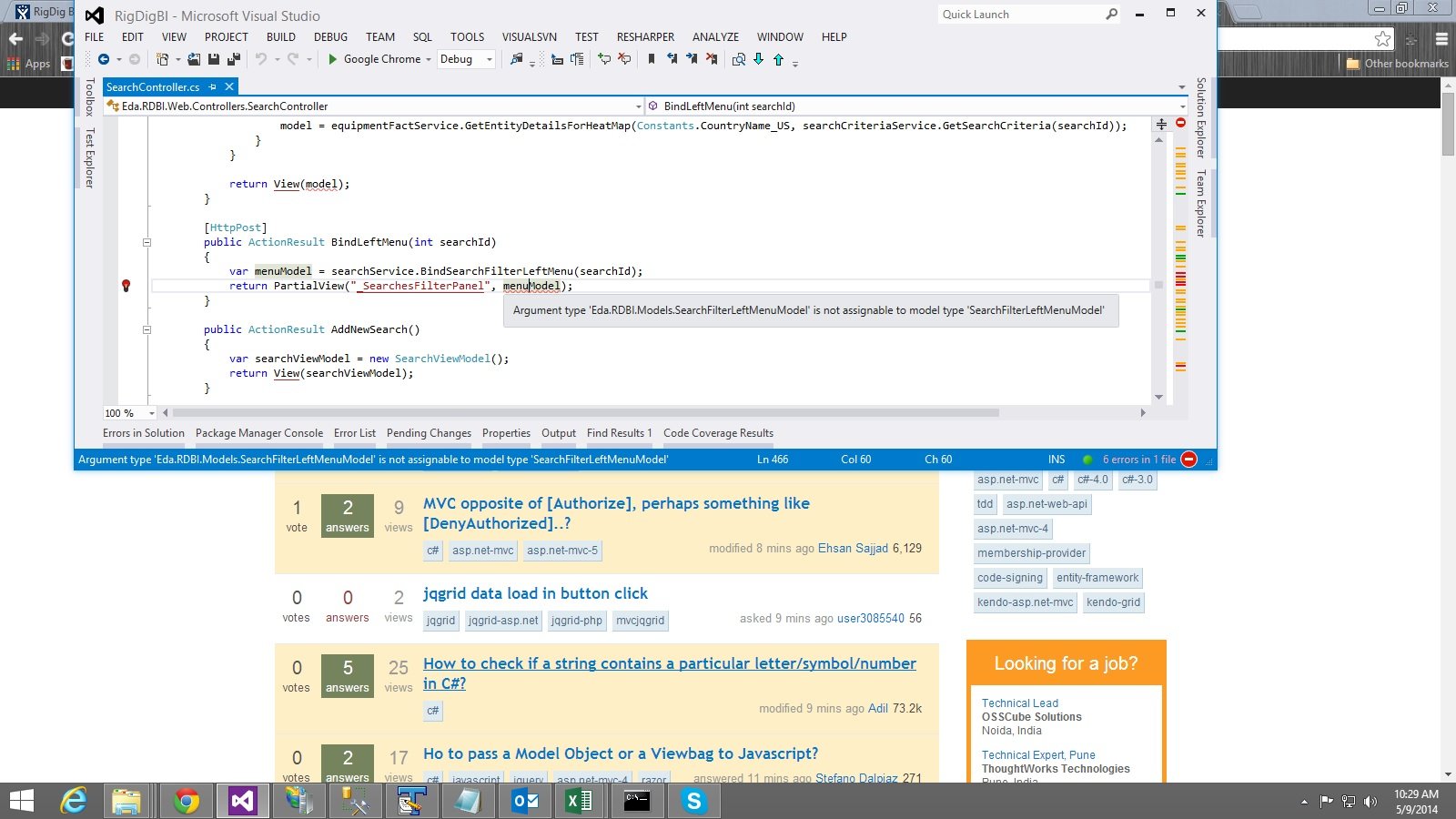This screenshot has width=1456, height=819.
Task: Click the Find in Files toolbar icon
Action: 517,59
